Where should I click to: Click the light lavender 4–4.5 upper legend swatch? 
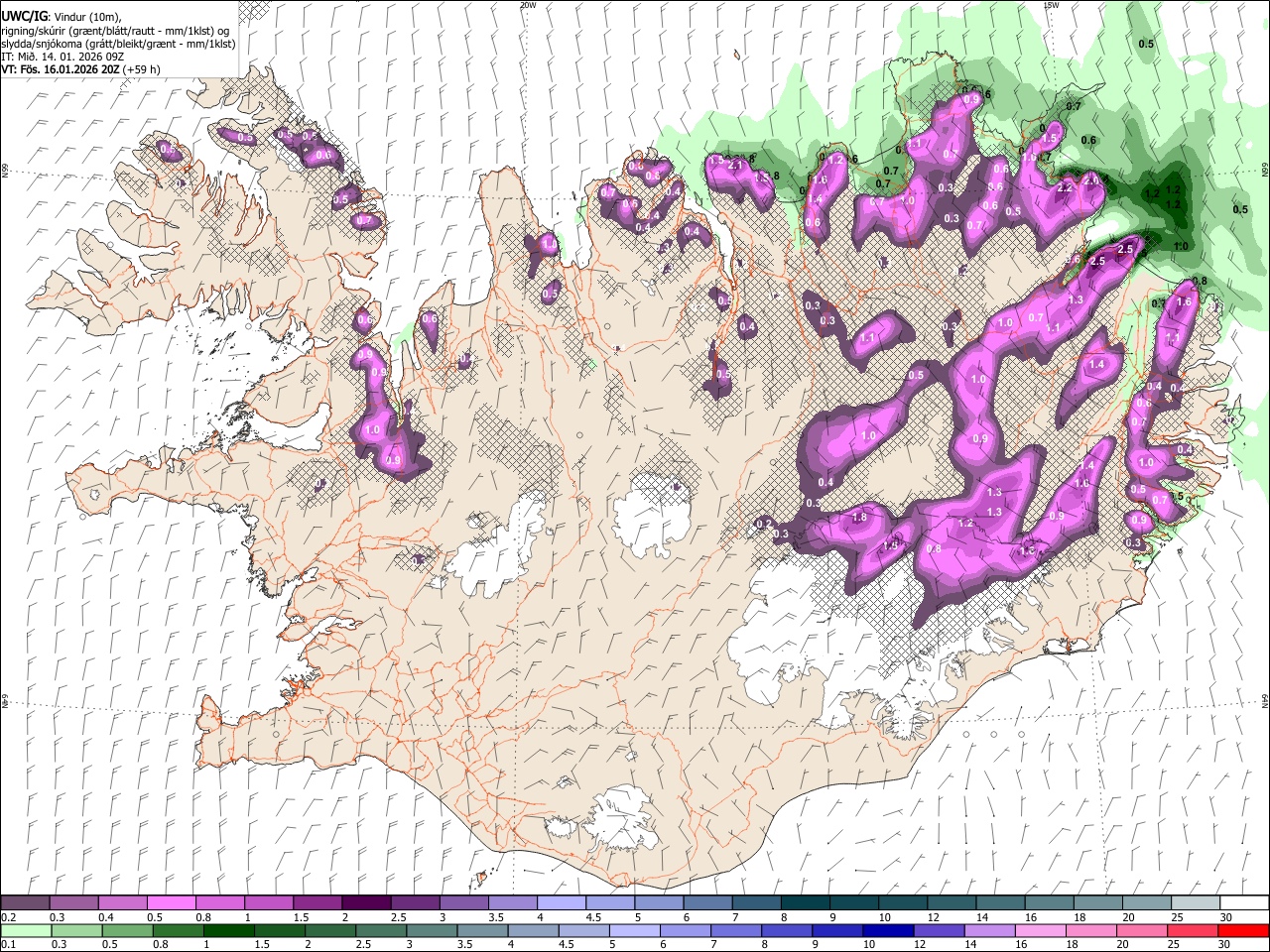[561, 903]
